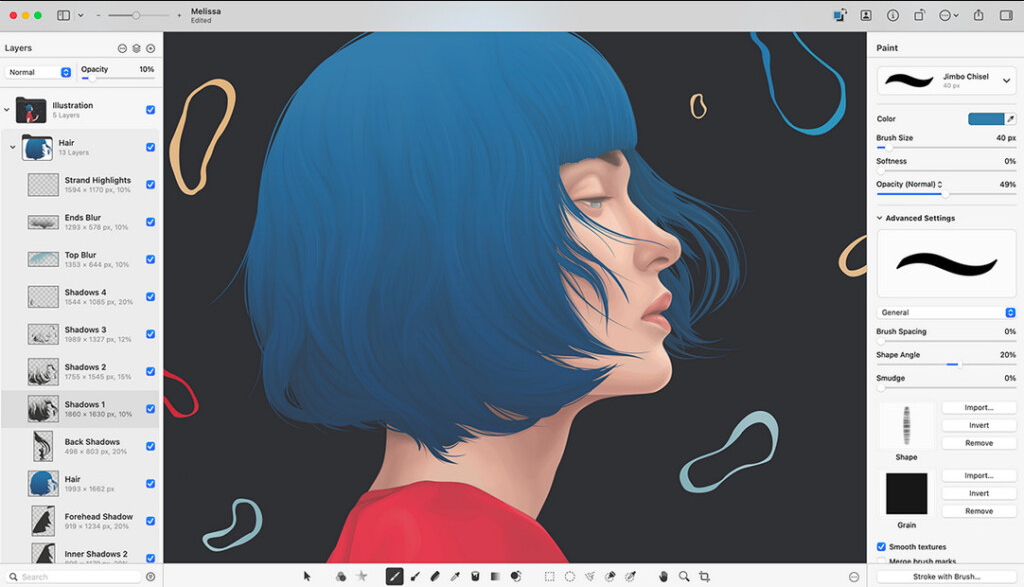Open the effects star tool
This screenshot has height=587, width=1024.
coord(361,576)
